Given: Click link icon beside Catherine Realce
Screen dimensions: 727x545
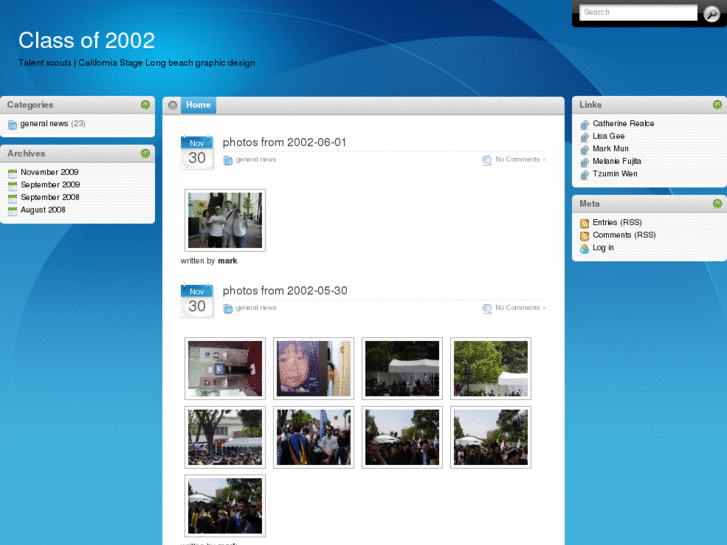Looking at the screenshot, I should 585,124.
